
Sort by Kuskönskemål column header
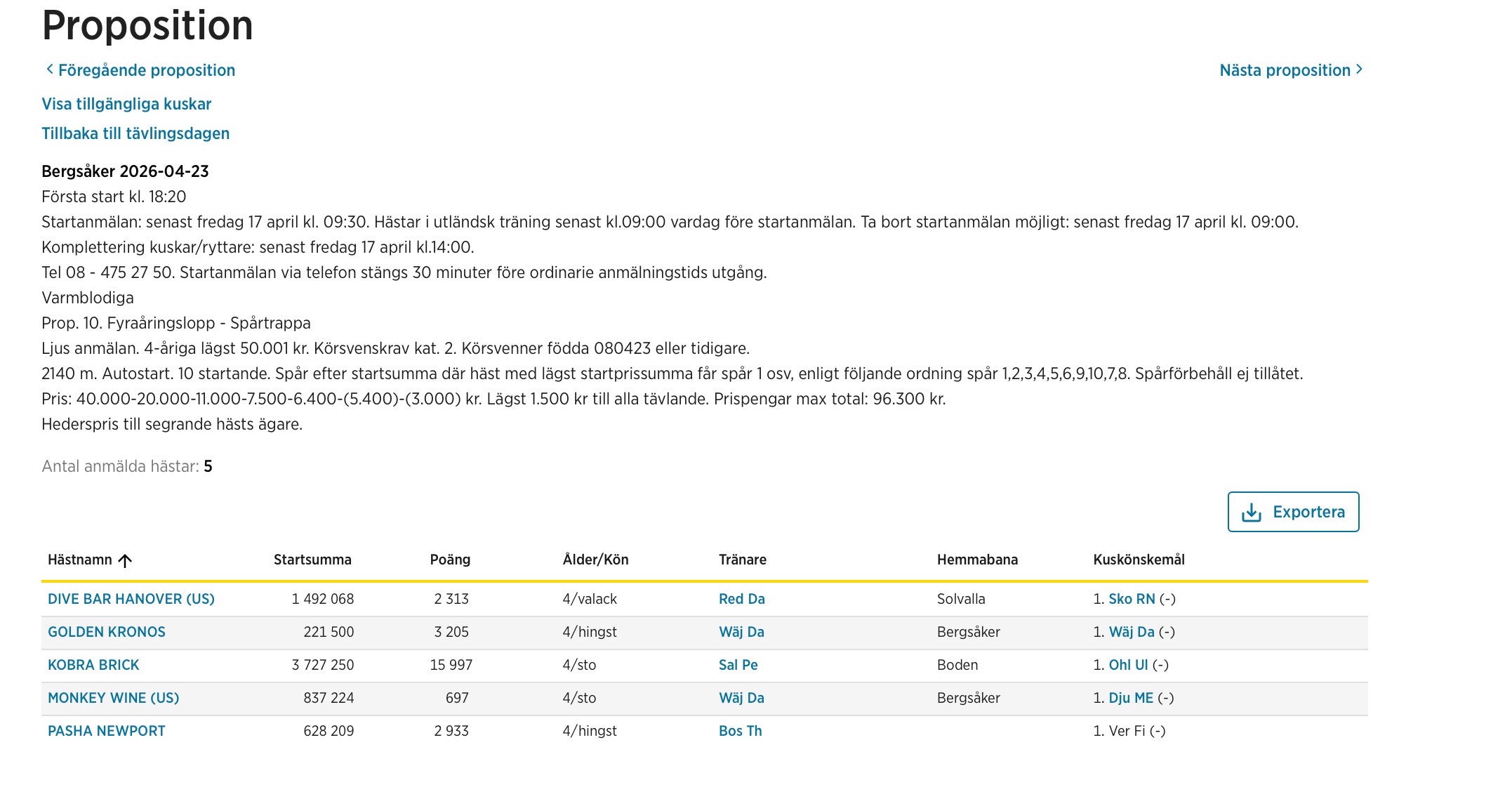pos(1139,560)
